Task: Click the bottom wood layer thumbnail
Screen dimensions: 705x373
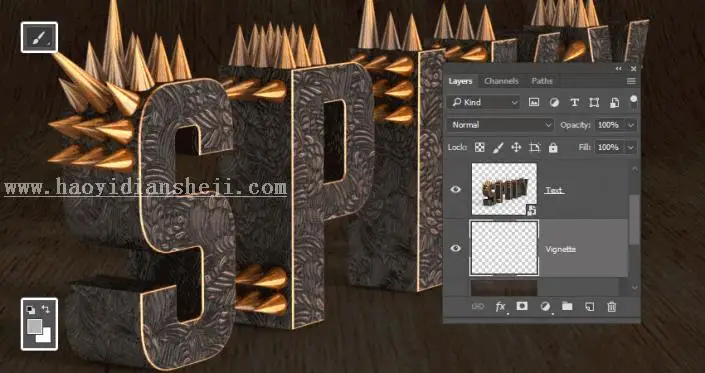Action: [x=504, y=288]
